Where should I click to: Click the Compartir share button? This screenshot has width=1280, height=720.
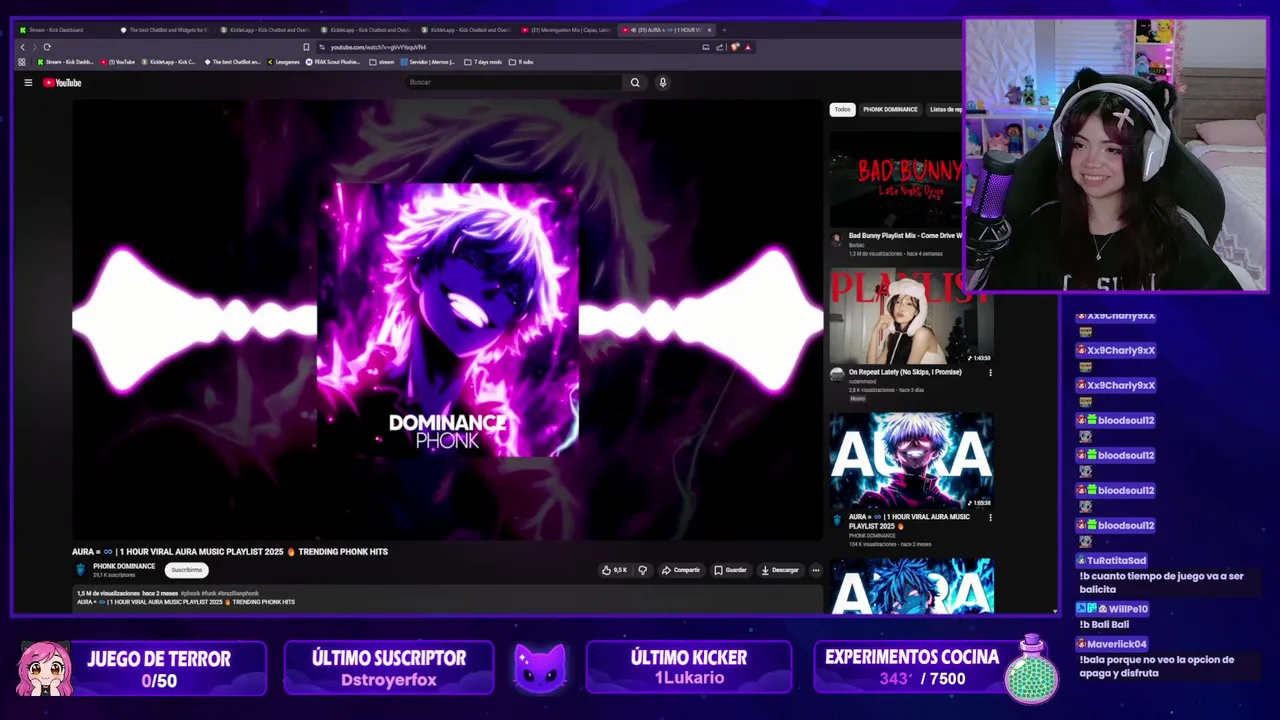[x=681, y=570]
